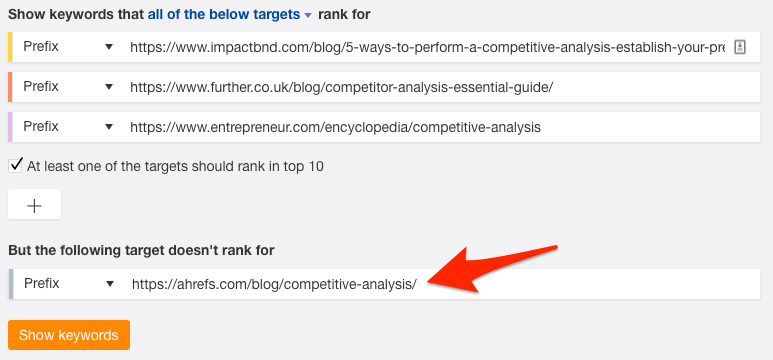
Task: Open 'all of the below targets' dropdown
Action: coord(230,14)
